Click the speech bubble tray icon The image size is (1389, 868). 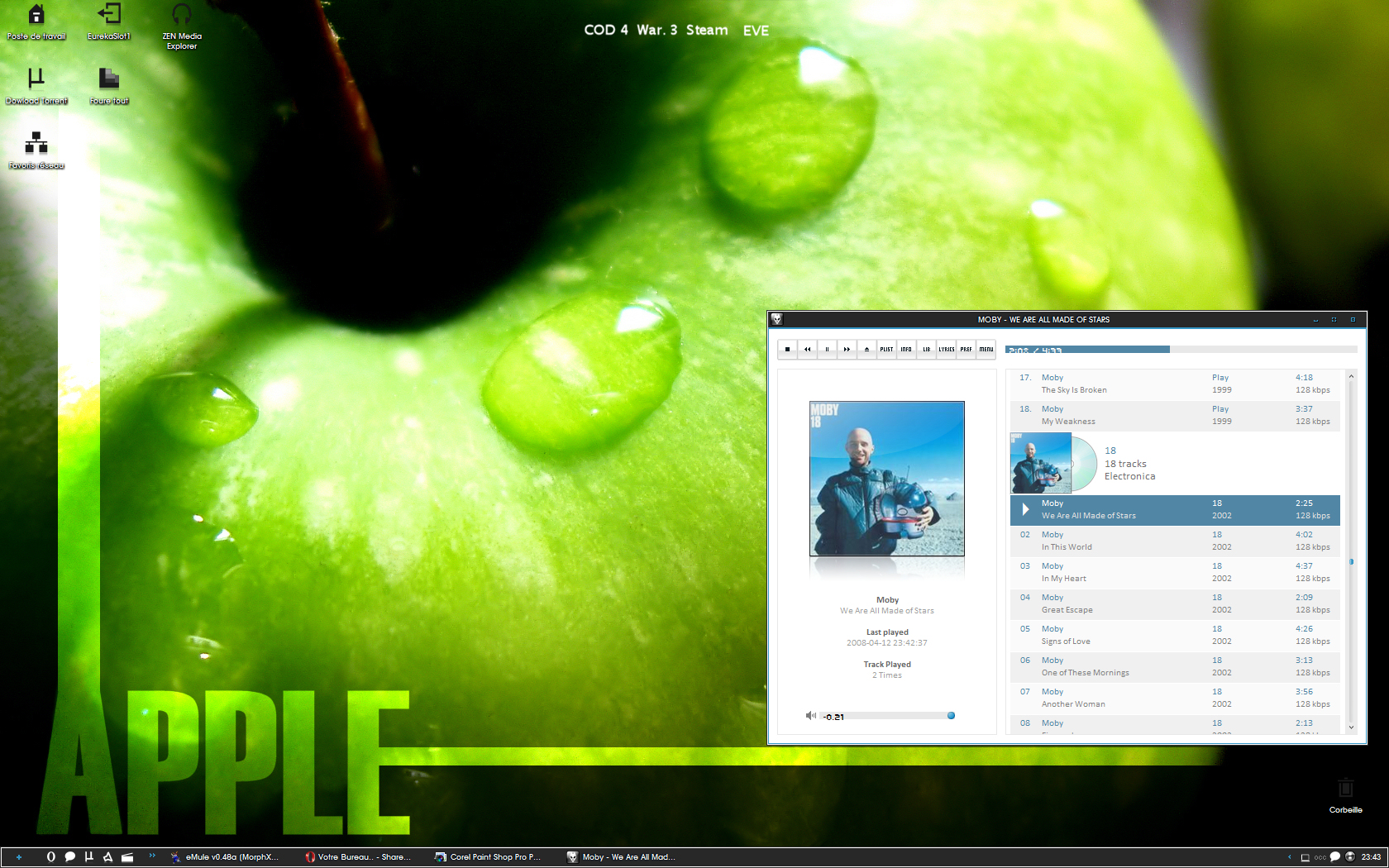pos(1334,857)
